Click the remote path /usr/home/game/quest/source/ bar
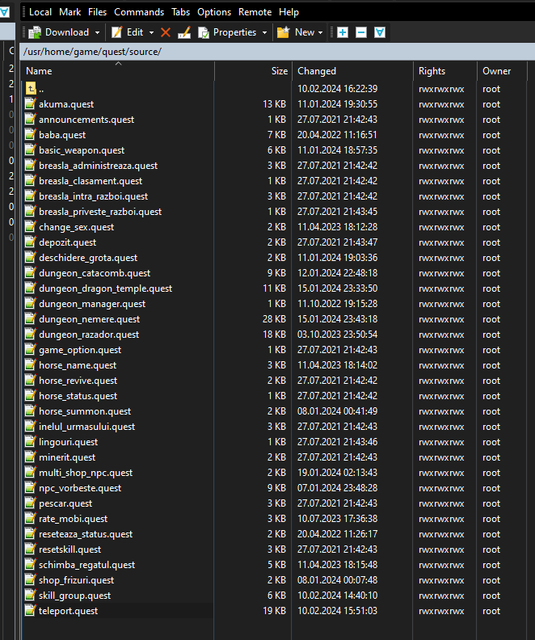 277,52
